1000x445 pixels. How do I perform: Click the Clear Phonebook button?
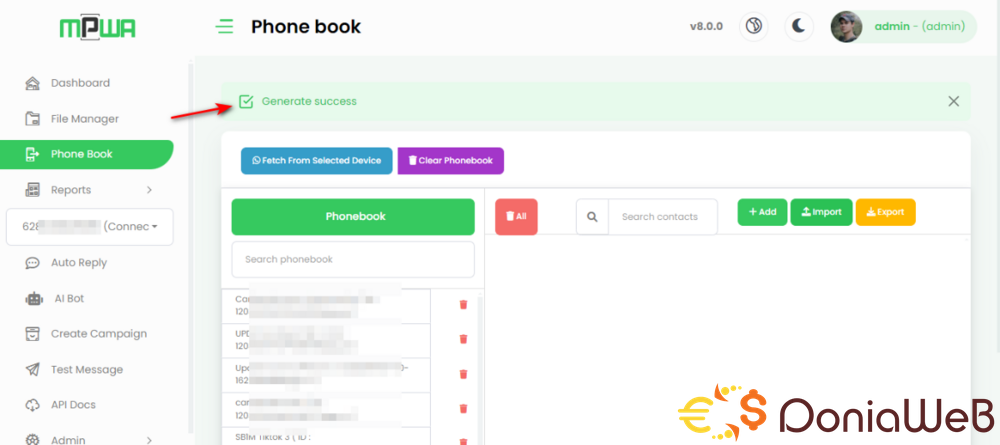[451, 161]
